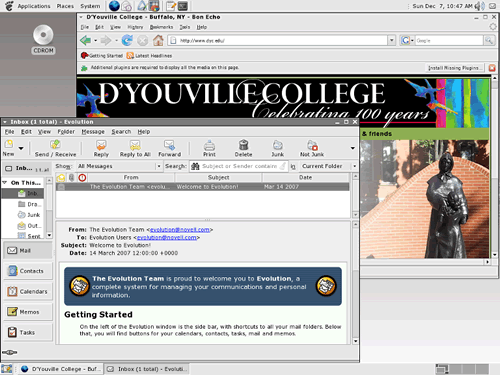
Task: Clear the Evolution search field
Action: (x=283, y=166)
